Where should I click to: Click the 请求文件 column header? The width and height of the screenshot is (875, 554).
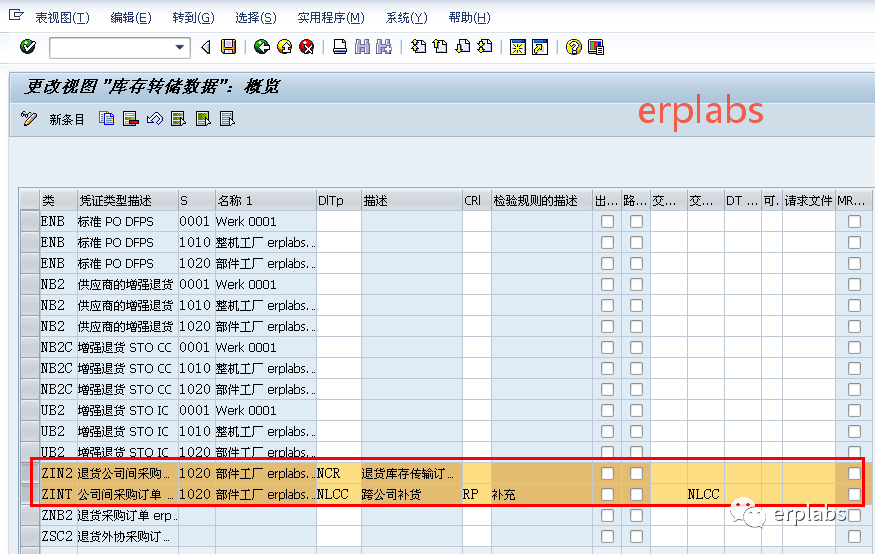(809, 201)
